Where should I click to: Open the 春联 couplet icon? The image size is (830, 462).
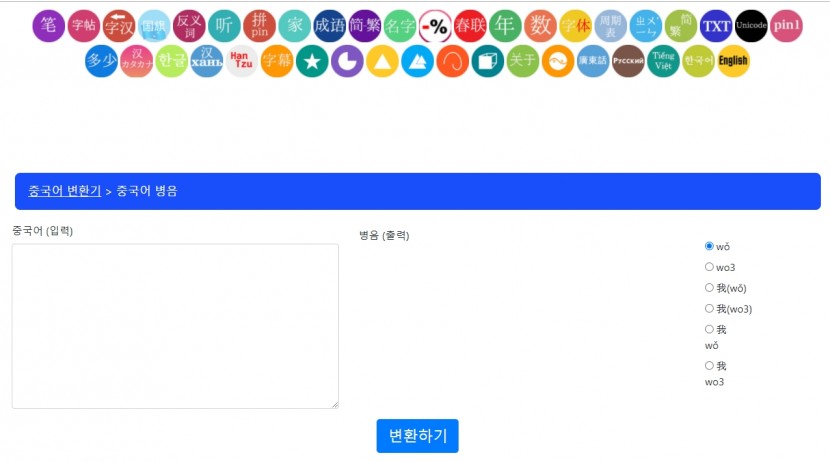(470, 26)
